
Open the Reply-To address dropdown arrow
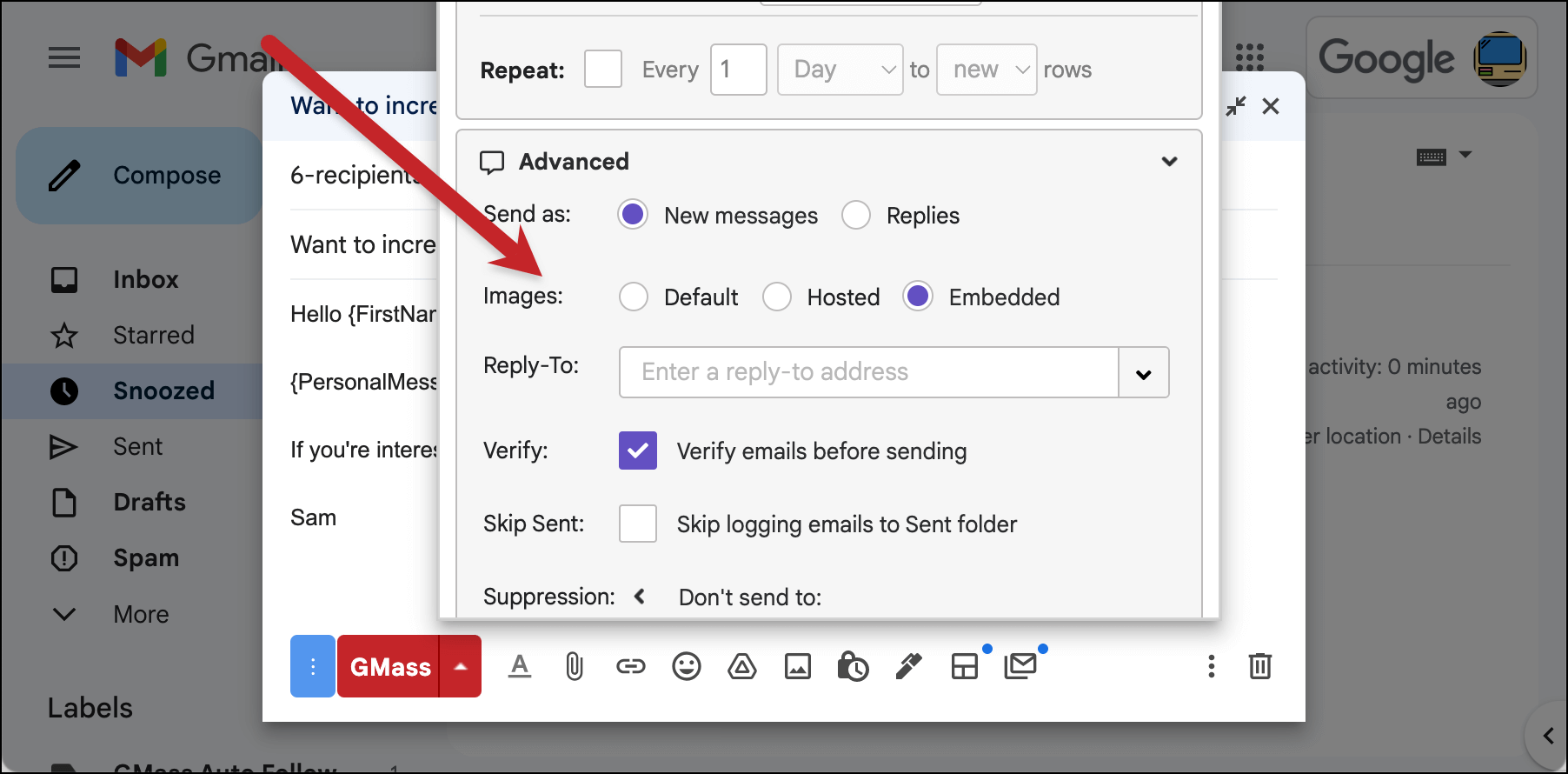[1144, 373]
